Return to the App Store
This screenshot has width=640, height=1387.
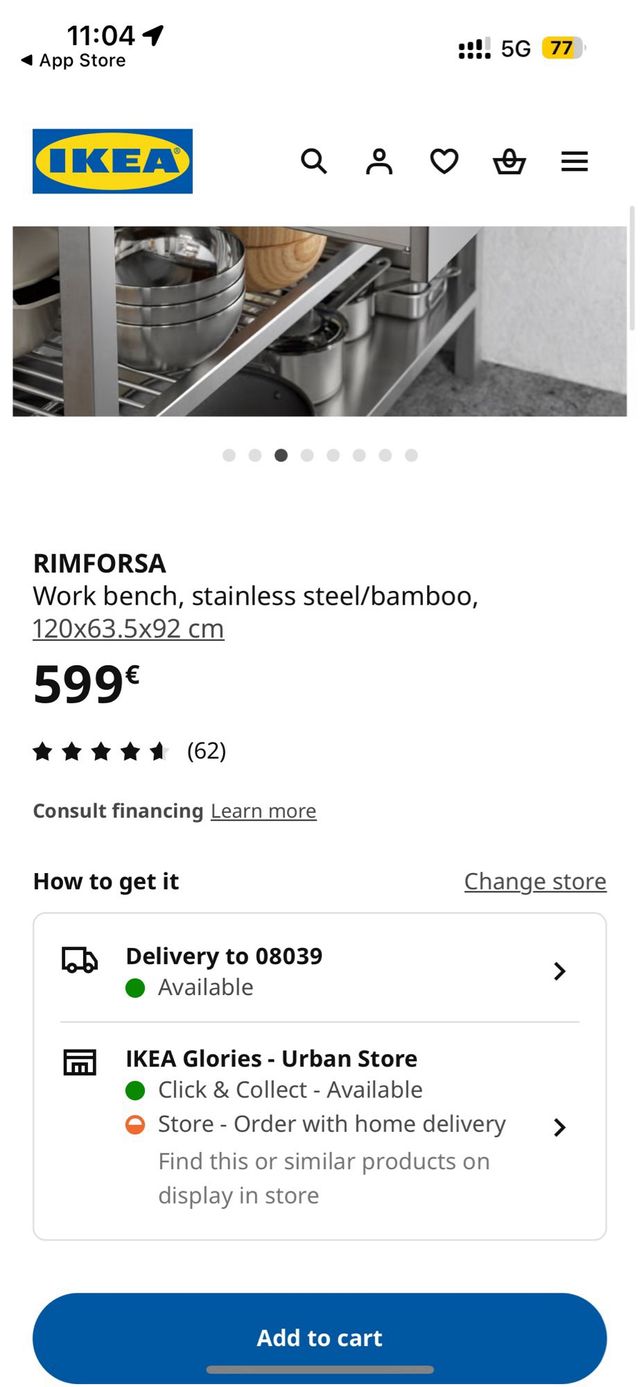click(x=68, y=61)
